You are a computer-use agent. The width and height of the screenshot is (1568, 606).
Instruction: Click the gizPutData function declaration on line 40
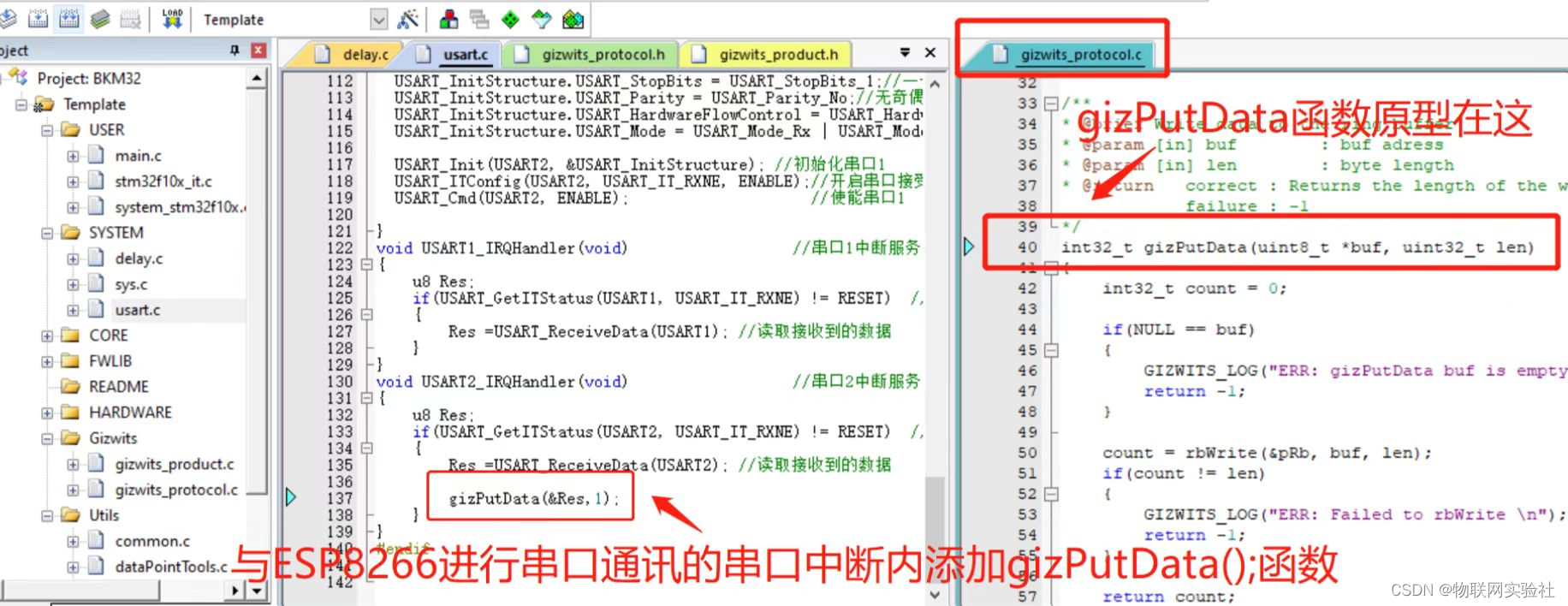coord(1298,247)
